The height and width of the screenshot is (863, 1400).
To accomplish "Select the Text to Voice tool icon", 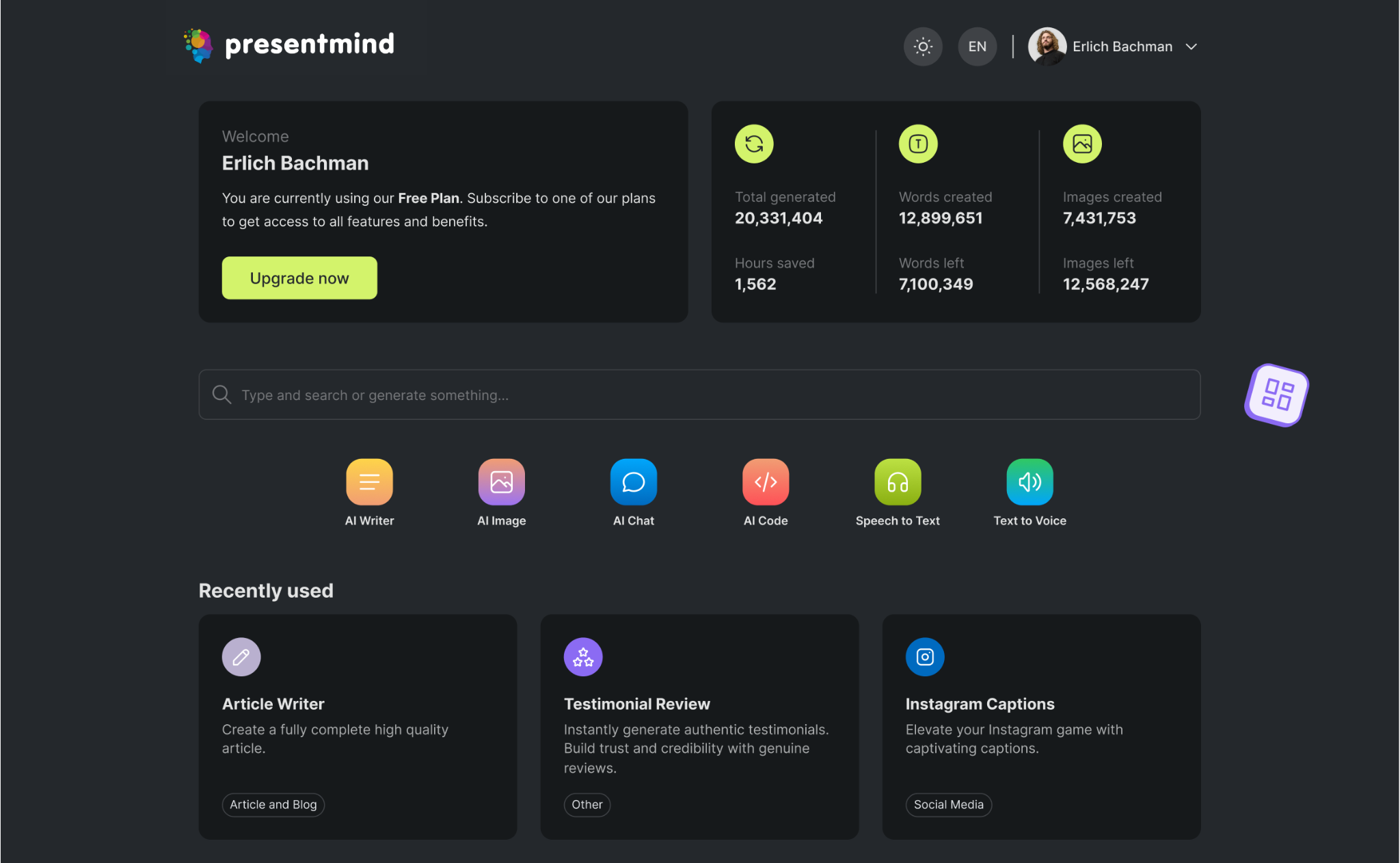I will tap(1030, 481).
